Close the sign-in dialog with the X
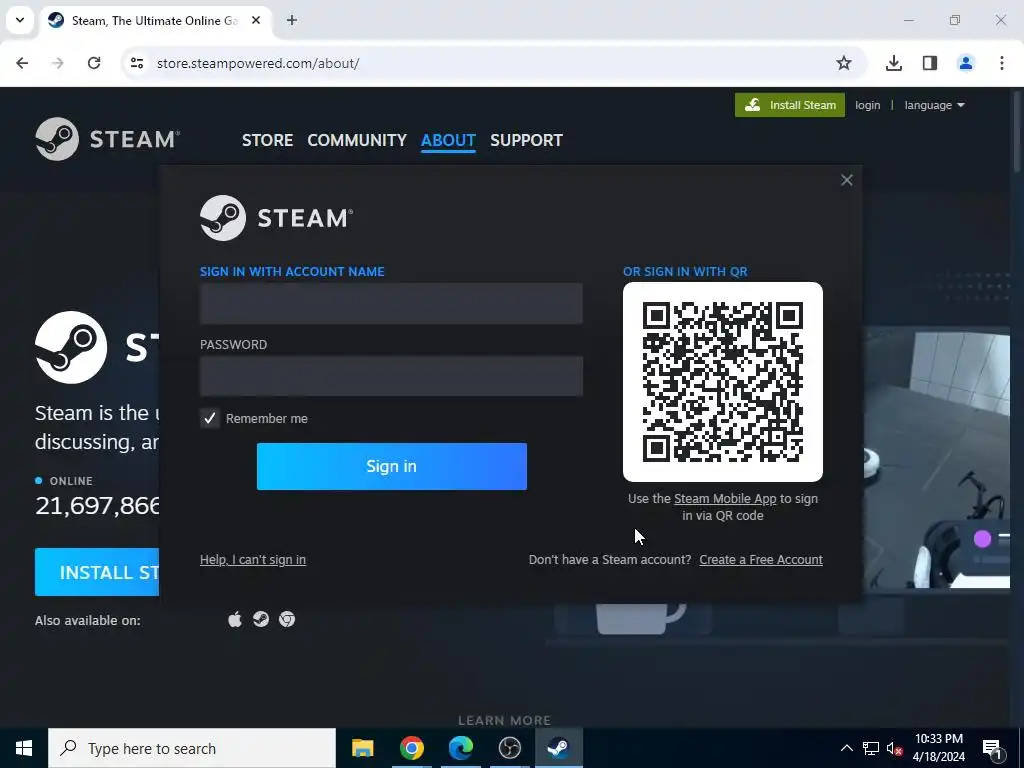The width and height of the screenshot is (1024, 768). 846,180
